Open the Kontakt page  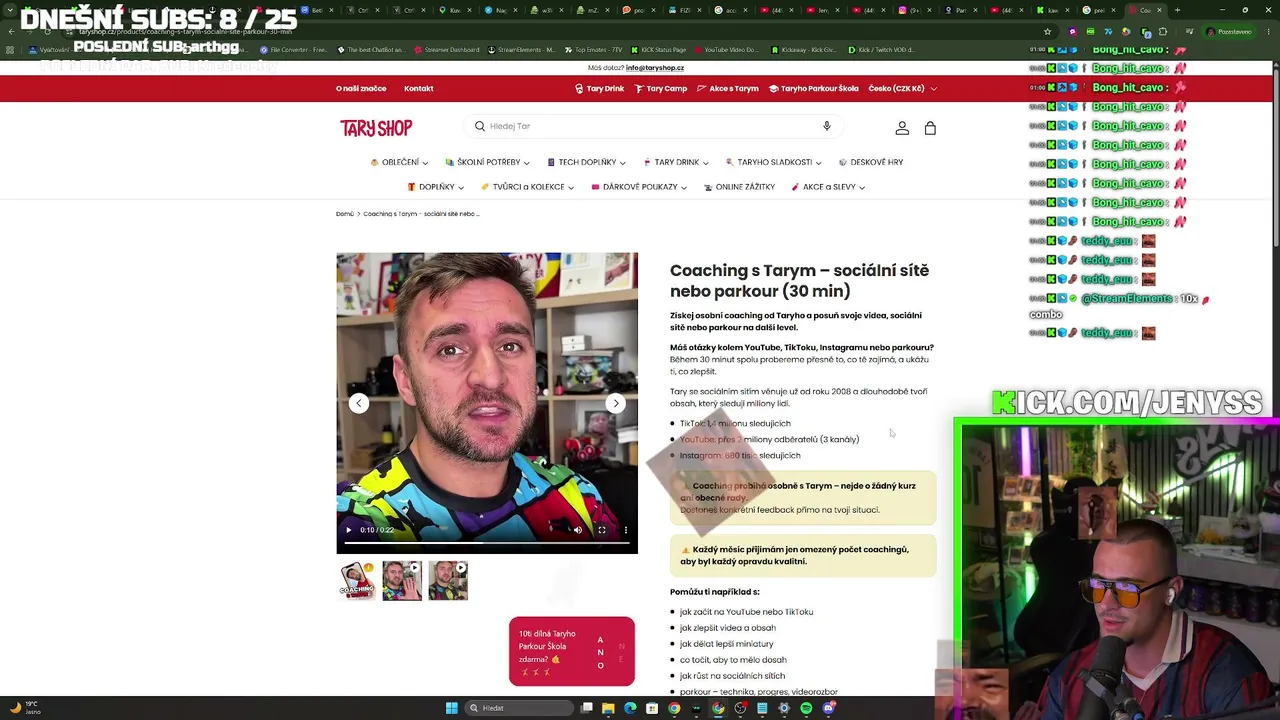pyautogui.click(x=418, y=88)
